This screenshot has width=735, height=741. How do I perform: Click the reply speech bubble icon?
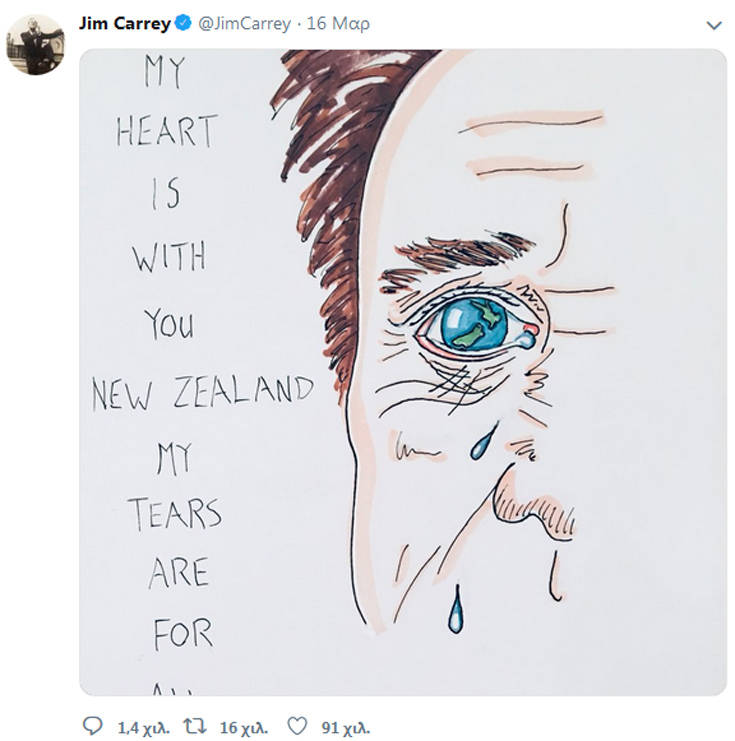[x=92, y=726]
